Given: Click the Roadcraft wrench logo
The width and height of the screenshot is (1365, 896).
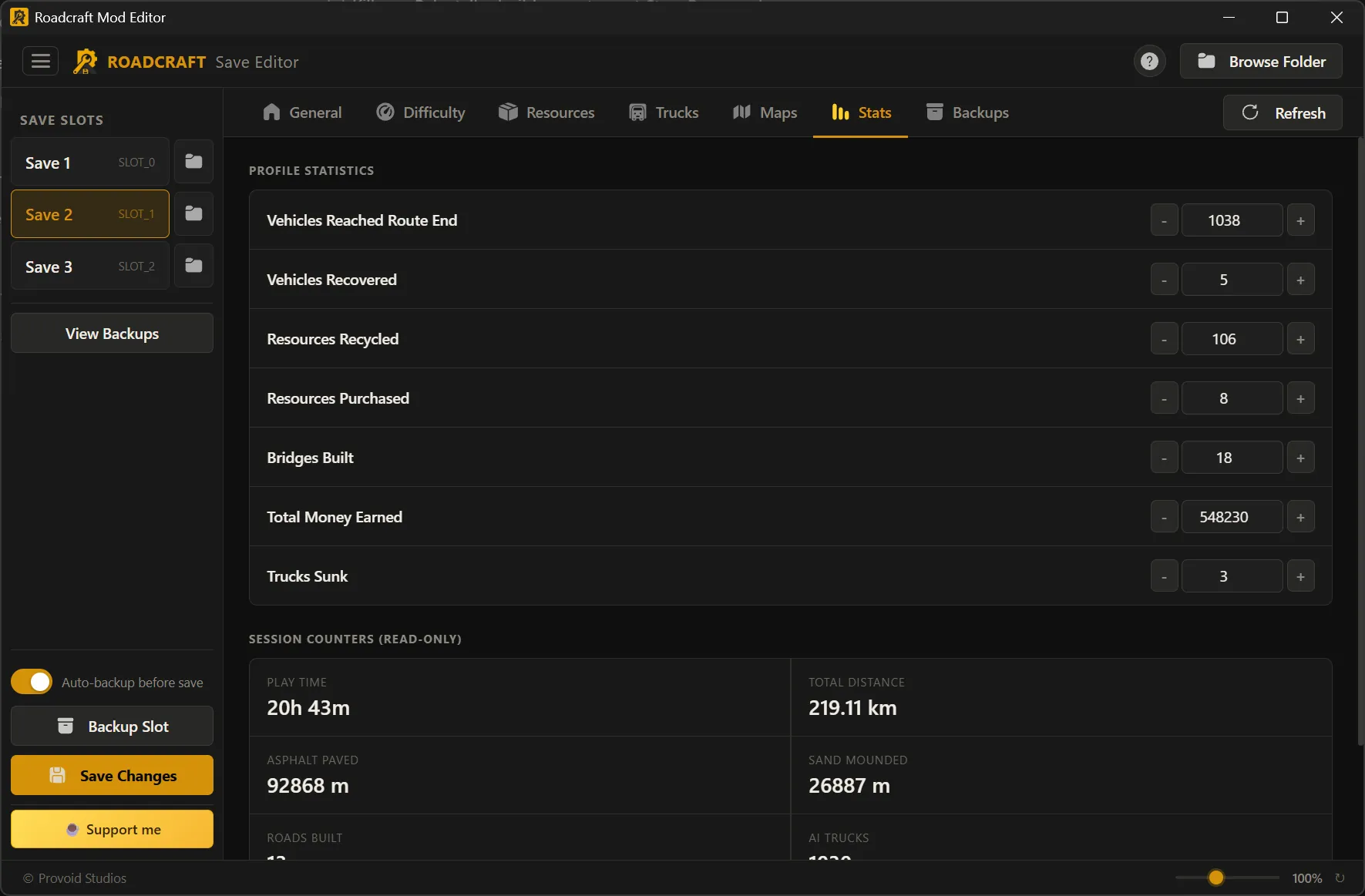Looking at the screenshot, I should coord(85,61).
